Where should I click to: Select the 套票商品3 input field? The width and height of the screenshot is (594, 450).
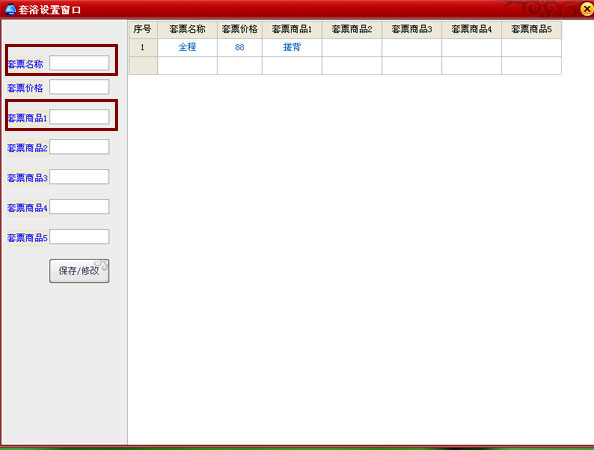point(79,177)
